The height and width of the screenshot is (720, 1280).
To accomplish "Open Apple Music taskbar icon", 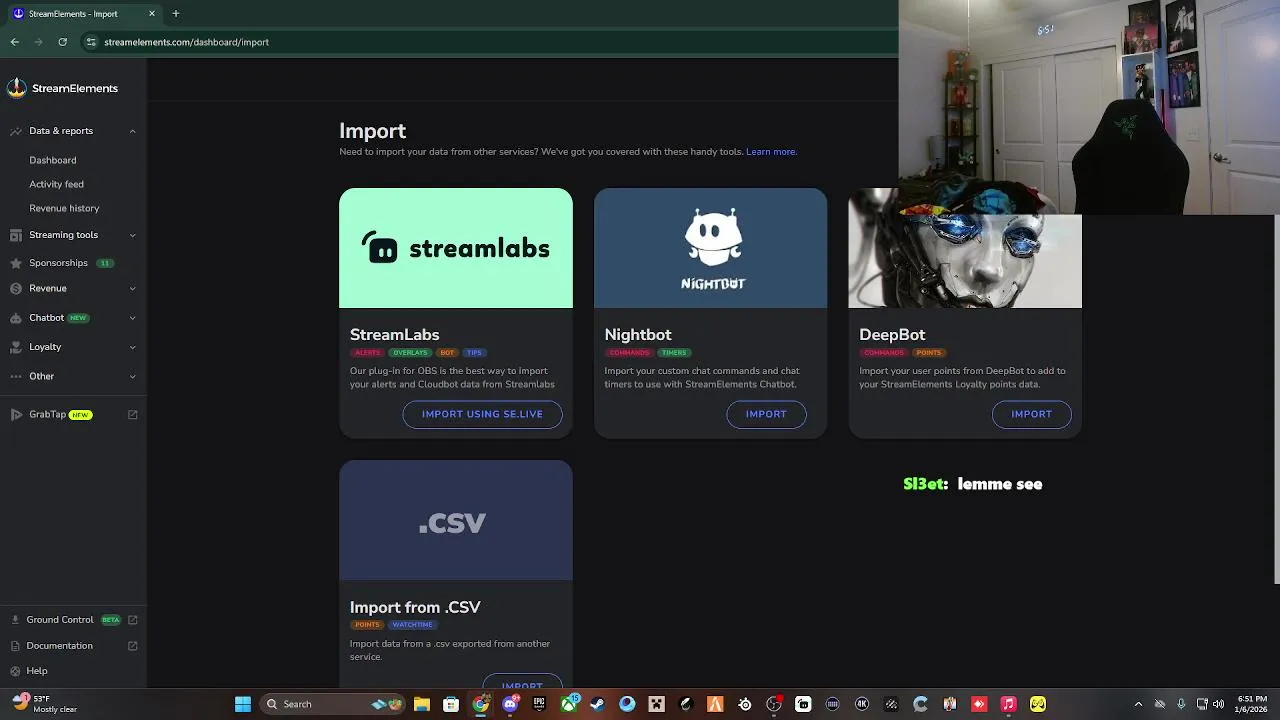I will click(1009, 704).
